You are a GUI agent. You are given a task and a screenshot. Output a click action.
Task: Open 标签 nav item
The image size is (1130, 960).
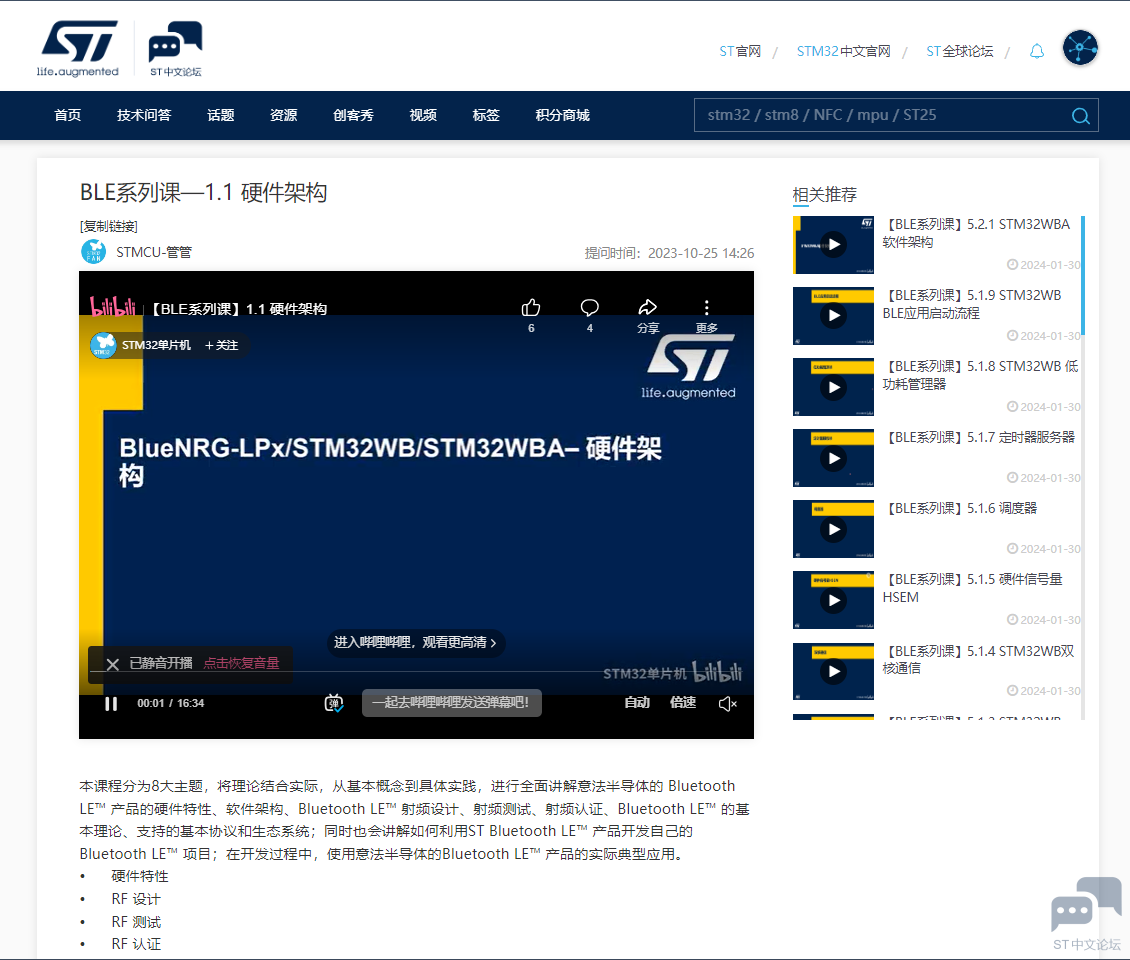coord(486,115)
